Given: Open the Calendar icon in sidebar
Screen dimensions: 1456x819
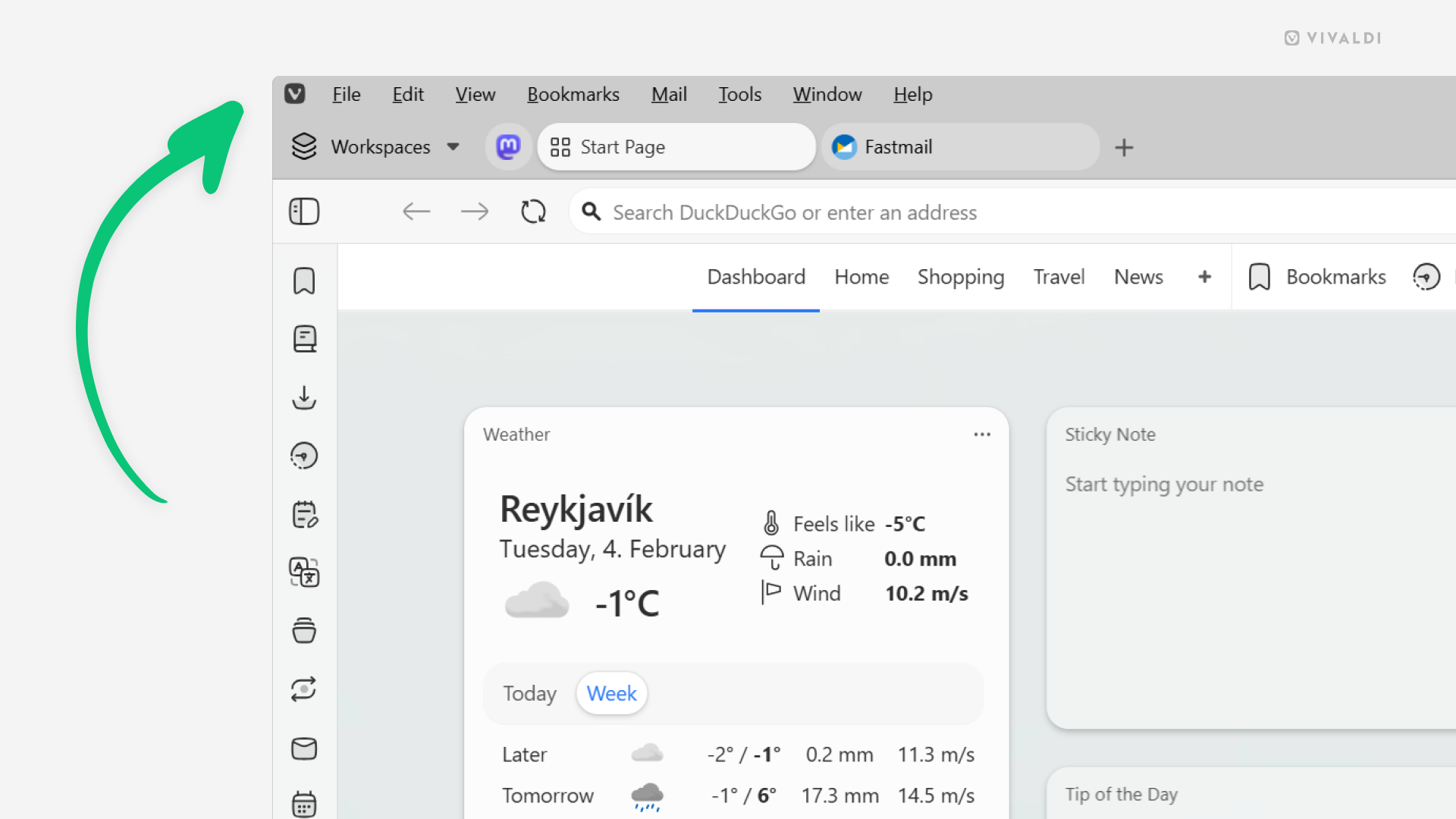Looking at the screenshot, I should click(x=303, y=805).
